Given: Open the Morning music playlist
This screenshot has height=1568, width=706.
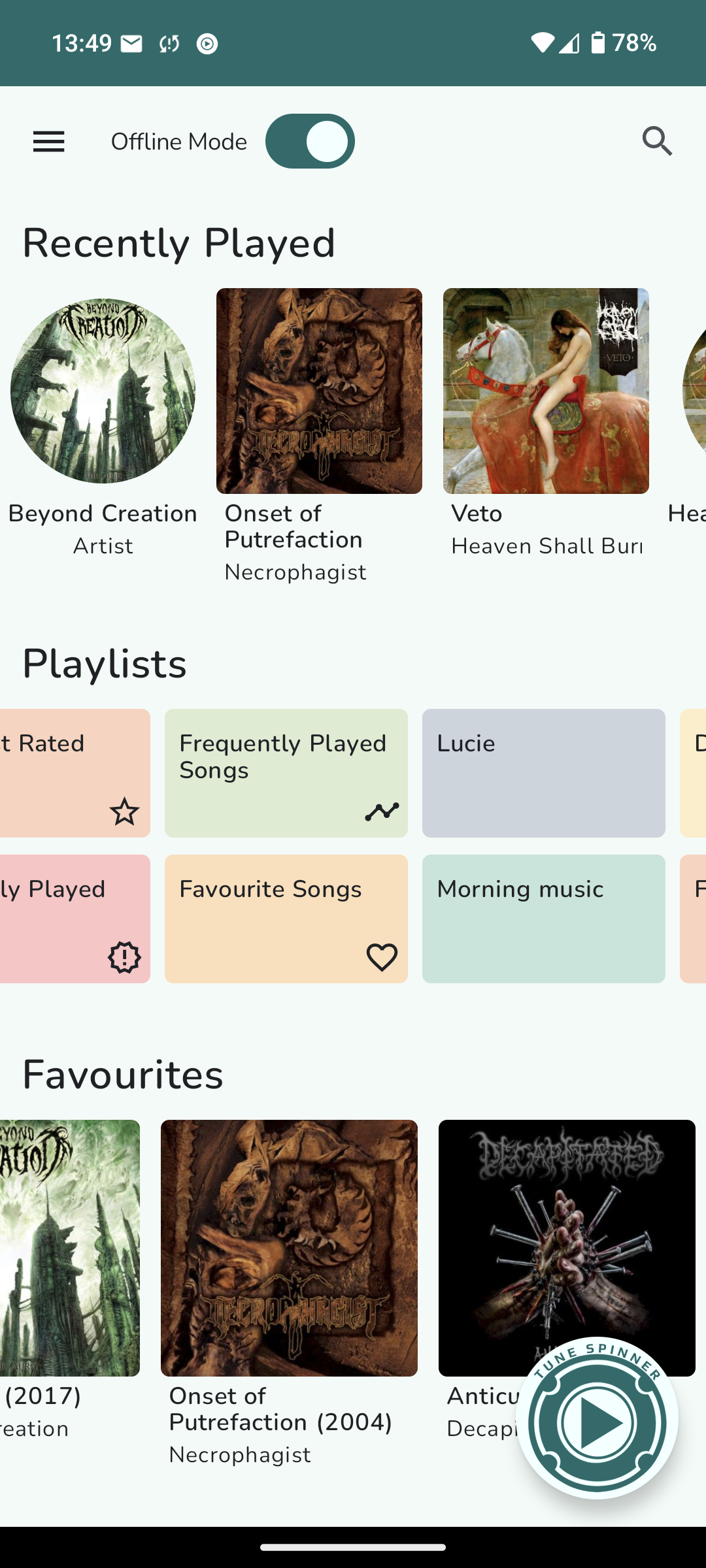Looking at the screenshot, I should pyautogui.click(x=543, y=919).
